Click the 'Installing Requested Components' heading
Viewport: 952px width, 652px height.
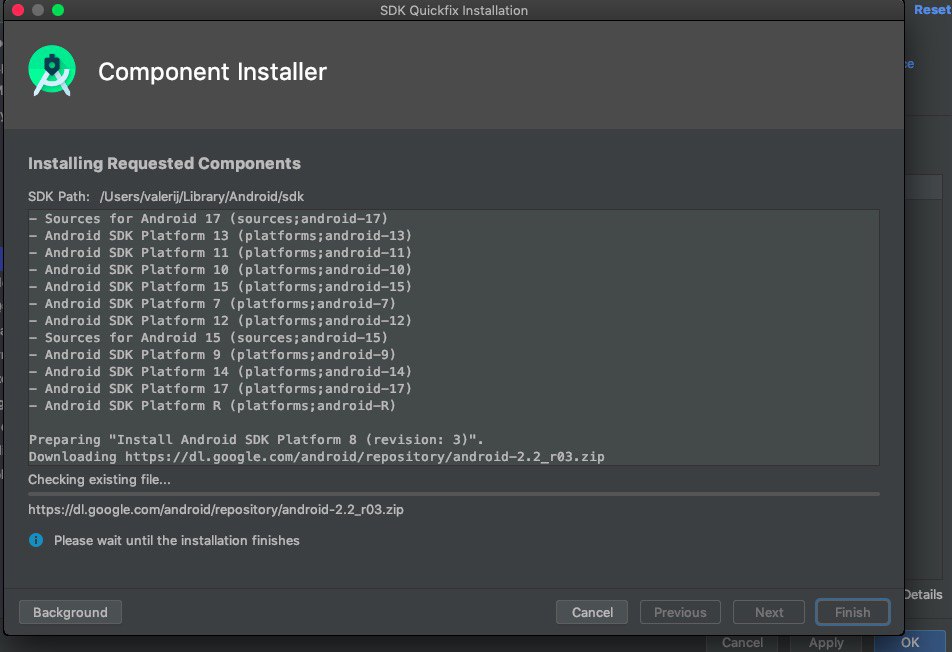pos(165,163)
